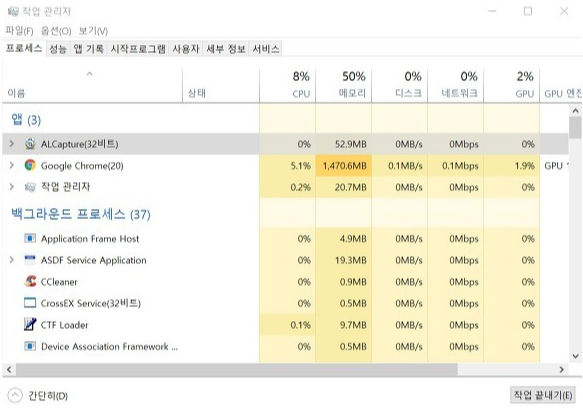Click ASDF Service memory value 19.3MB
Viewport: 583px width, 412px height.
click(x=351, y=260)
